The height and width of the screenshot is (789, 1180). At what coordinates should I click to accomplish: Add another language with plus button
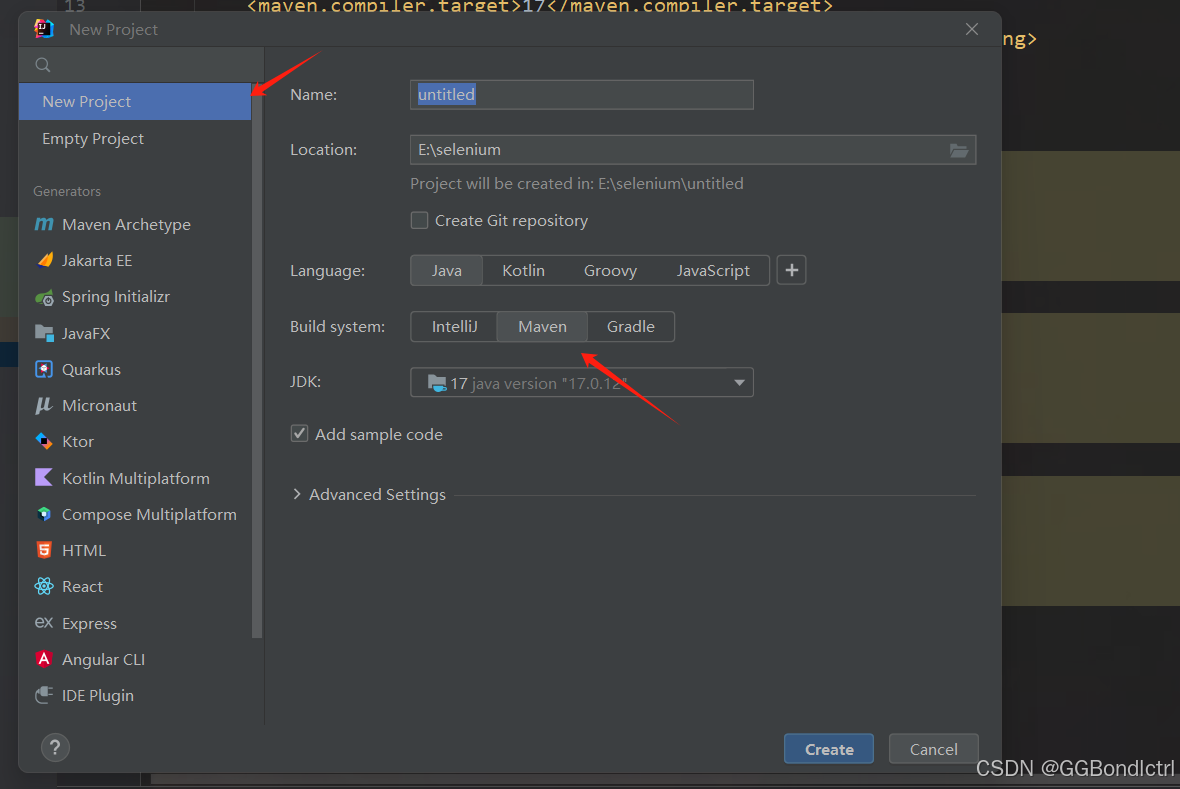(792, 270)
